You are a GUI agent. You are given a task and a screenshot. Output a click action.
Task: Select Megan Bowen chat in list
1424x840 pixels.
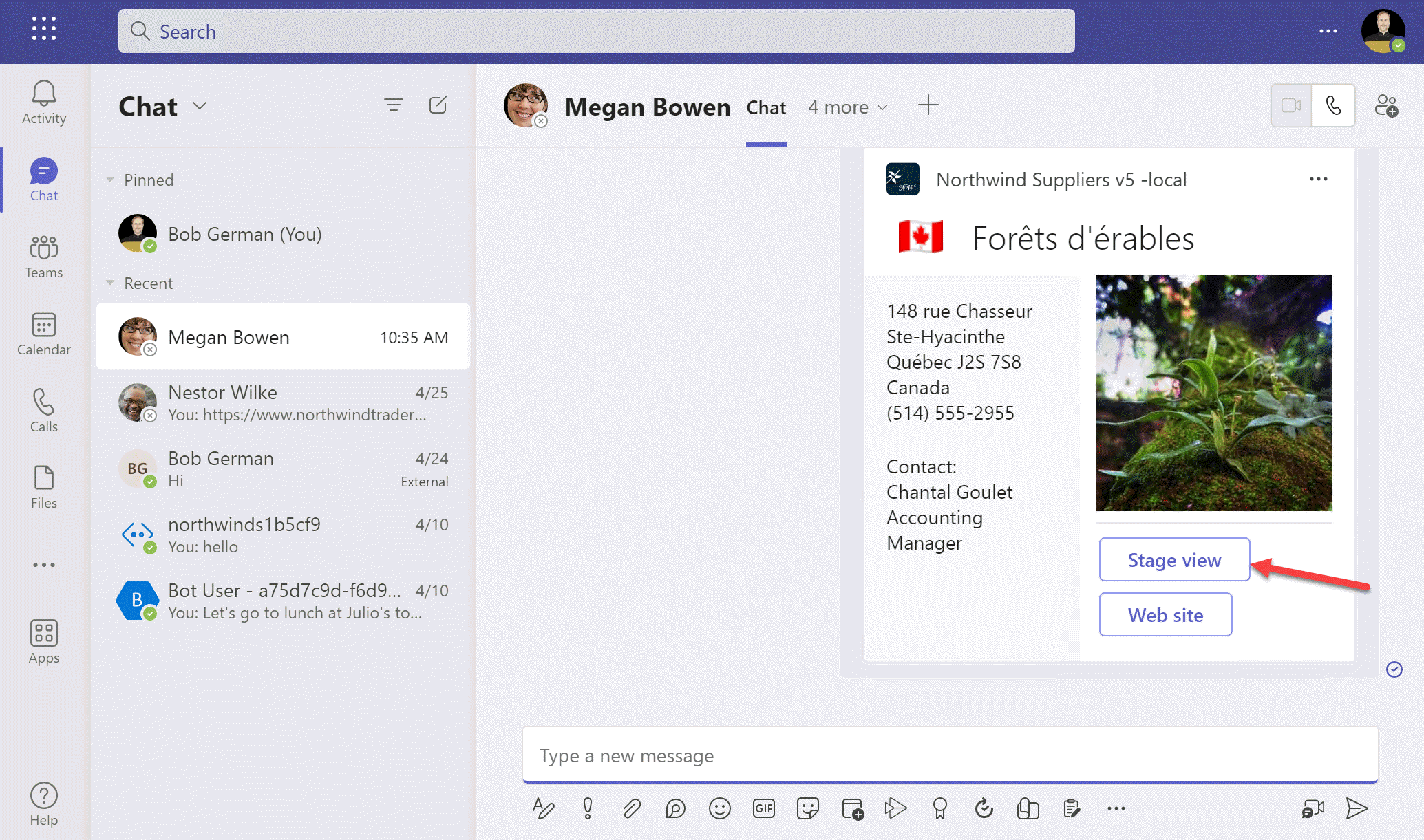pos(283,337)
